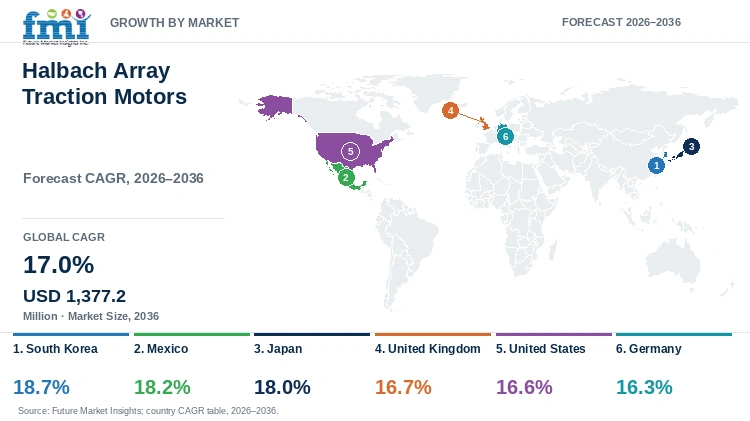The image size is (750, 421).
Task: Click the FORECAST 2026–2036 label
Action: (621, 22)
